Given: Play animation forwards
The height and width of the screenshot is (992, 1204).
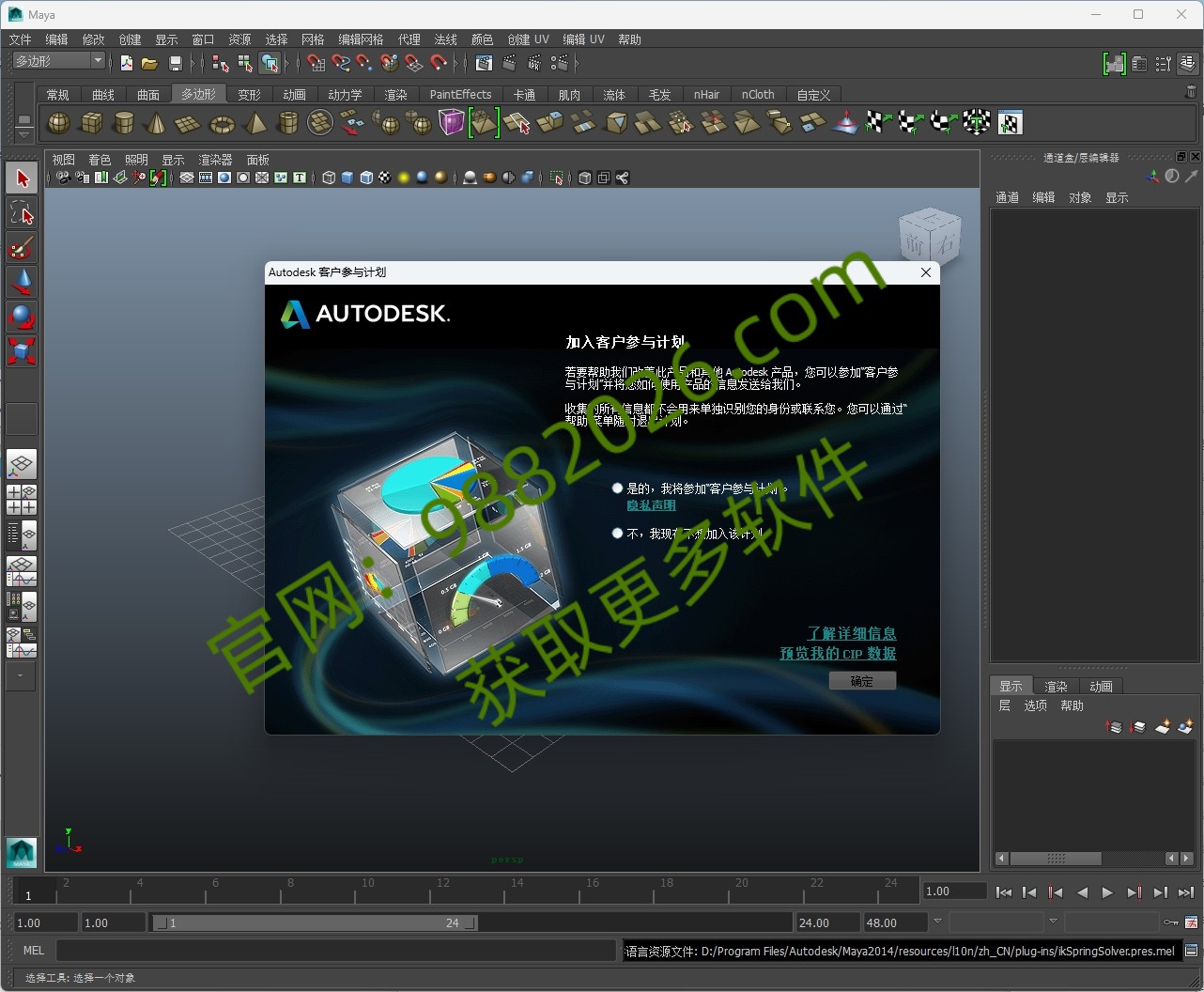Looking at the screenshot, I should tap(1107, 892).
